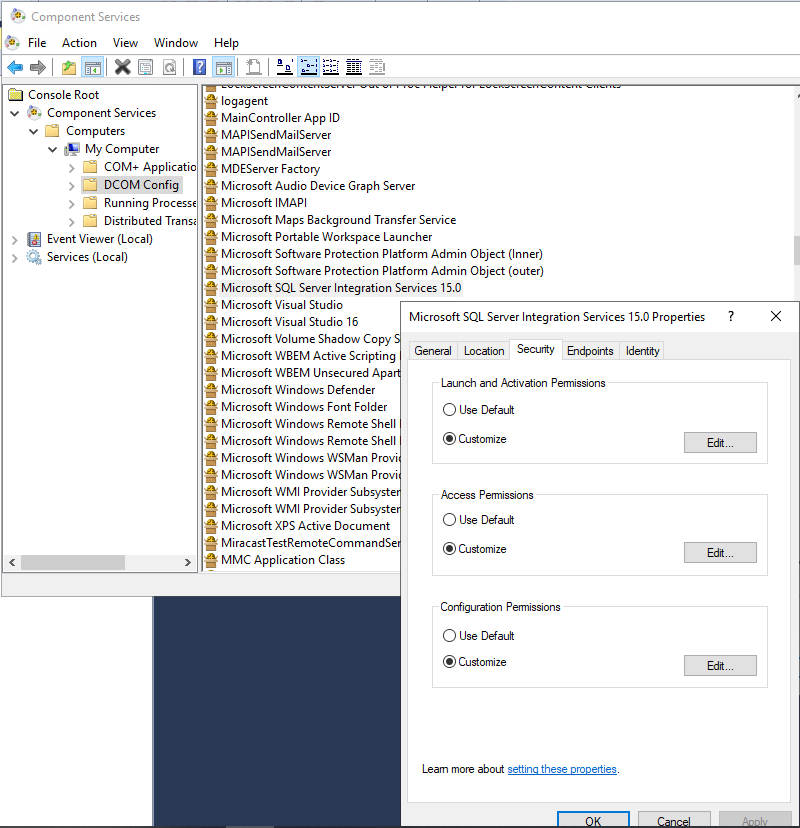Click the My Computer icon in tree
This screenshot has width=800, height=828.
pos(72,149)
